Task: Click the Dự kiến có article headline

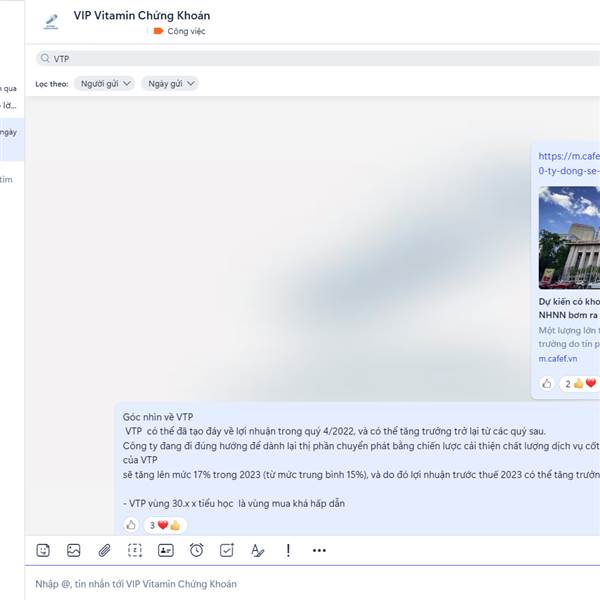Action: [569, 308]
